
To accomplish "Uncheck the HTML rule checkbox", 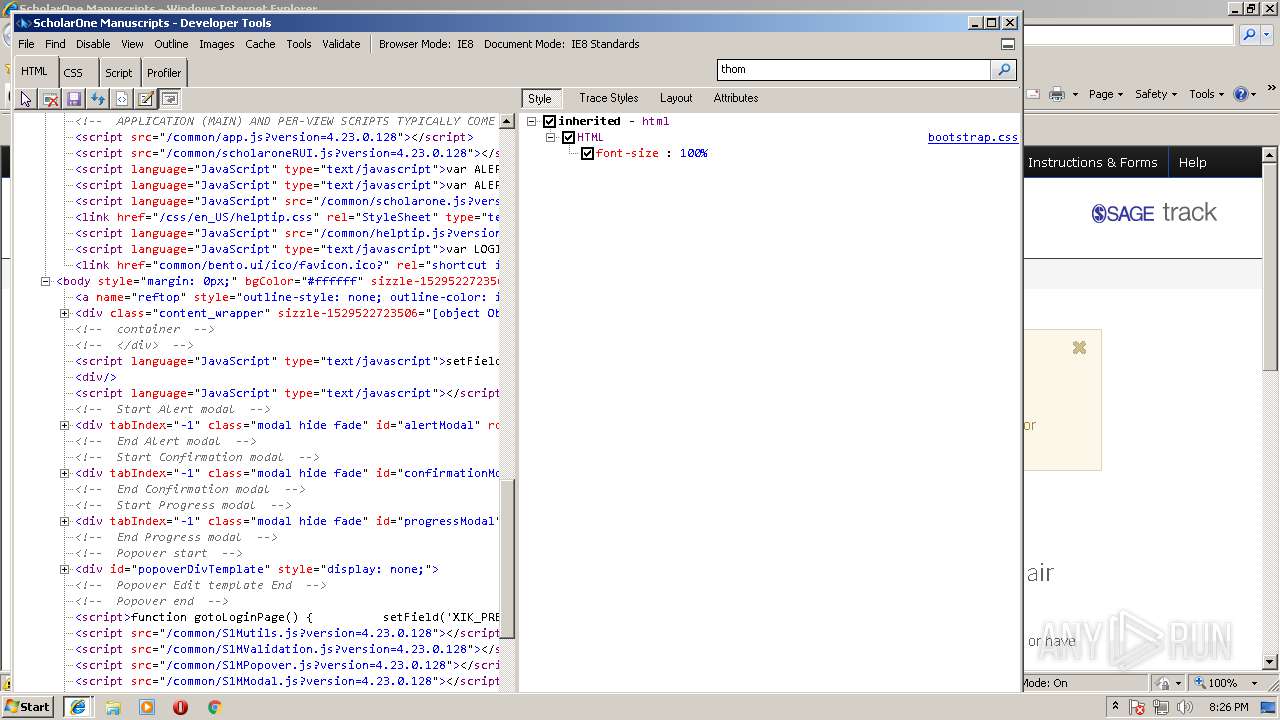I will 568,138.
